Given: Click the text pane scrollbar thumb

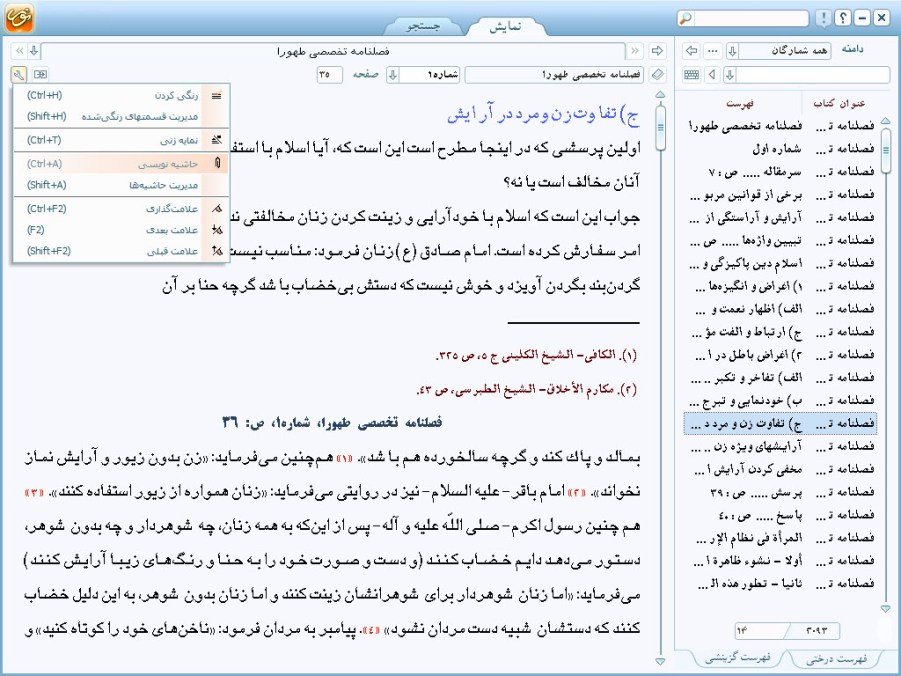Looking at the screenshot, I should tap(660, 127).
